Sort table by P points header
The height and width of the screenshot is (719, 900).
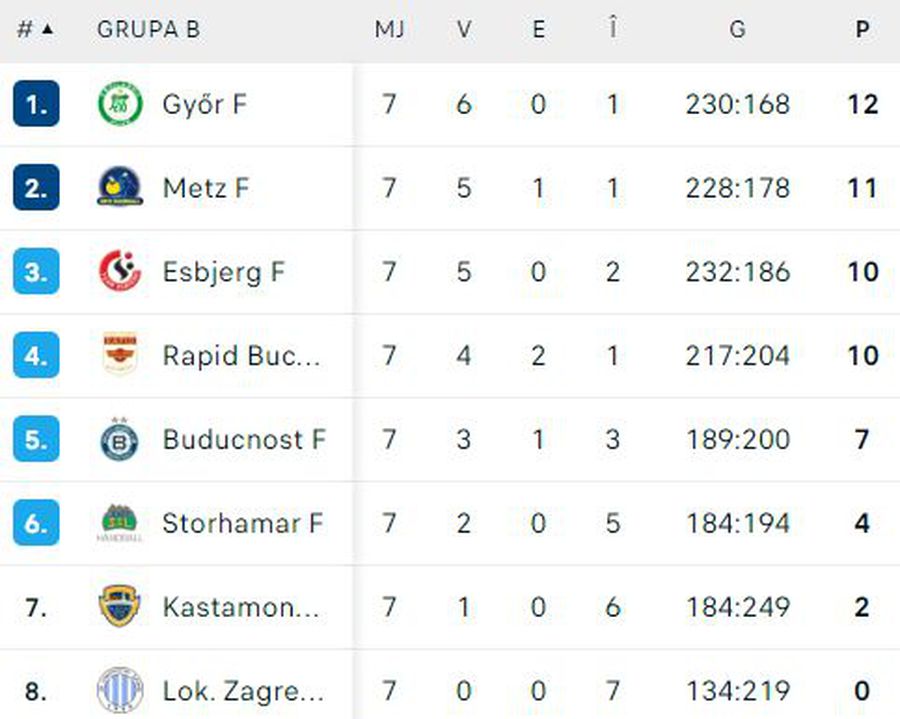point(862,29)
